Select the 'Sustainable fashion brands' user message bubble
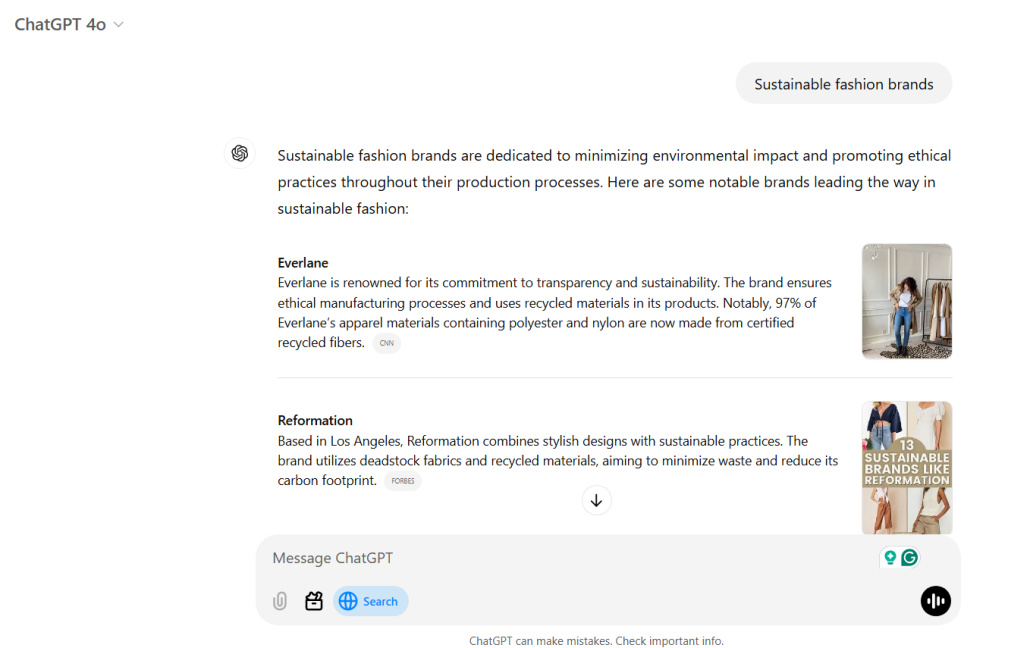This screenshot has width=1030, height=648. [843, 84]
